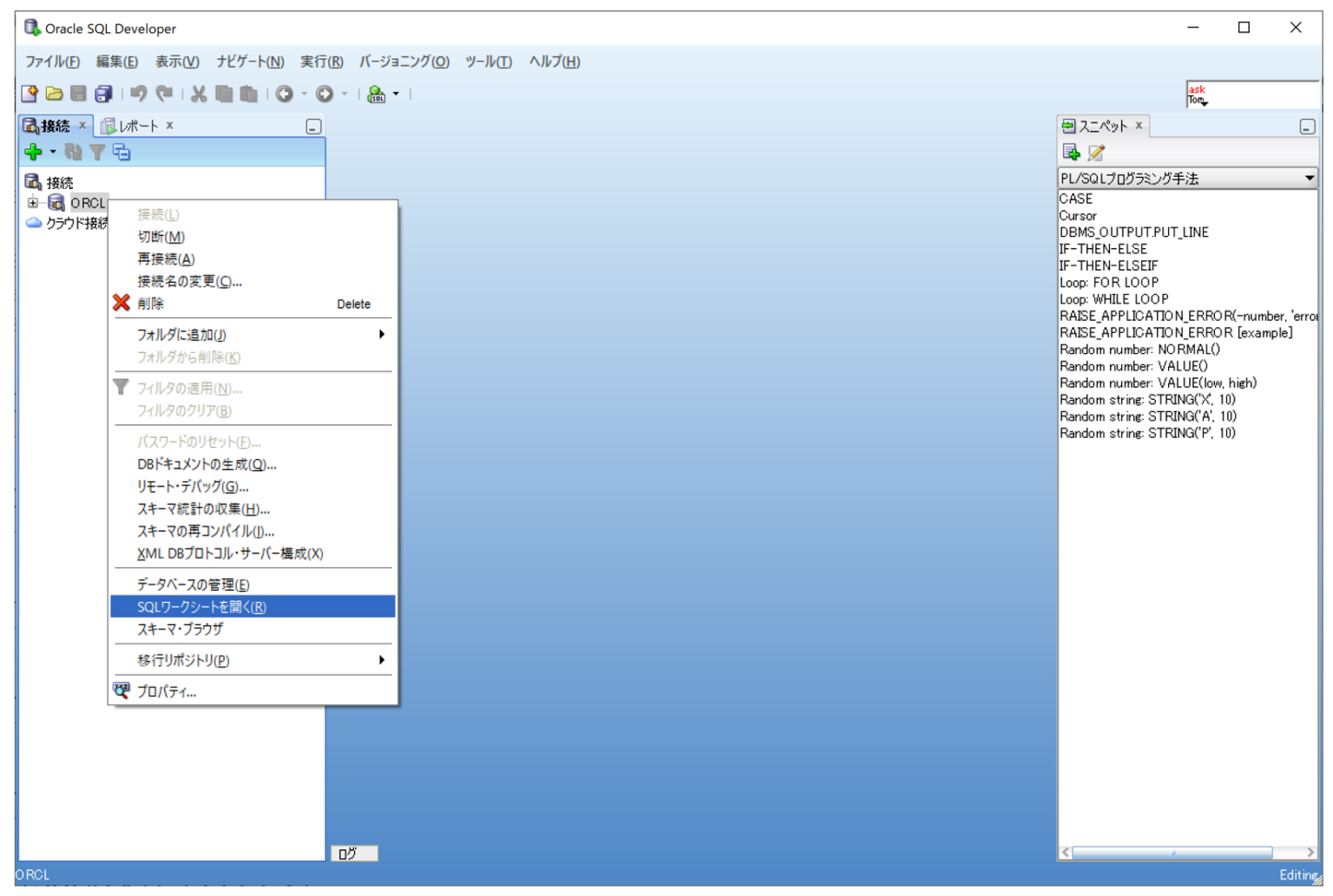Click the refresh connections icon
The width and height of the screenshot is (1333, 896).
(x=73, y=153)
